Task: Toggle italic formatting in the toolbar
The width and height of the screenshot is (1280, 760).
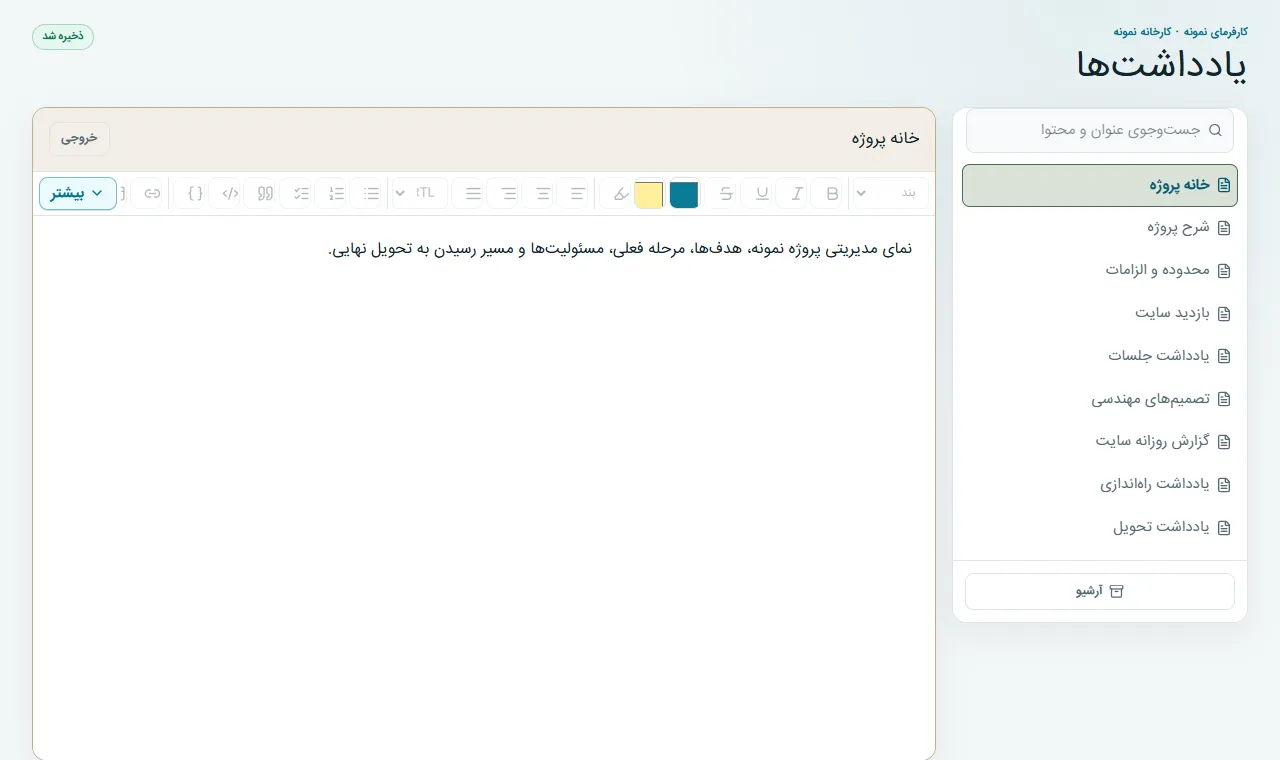Action: pos(797,193)
